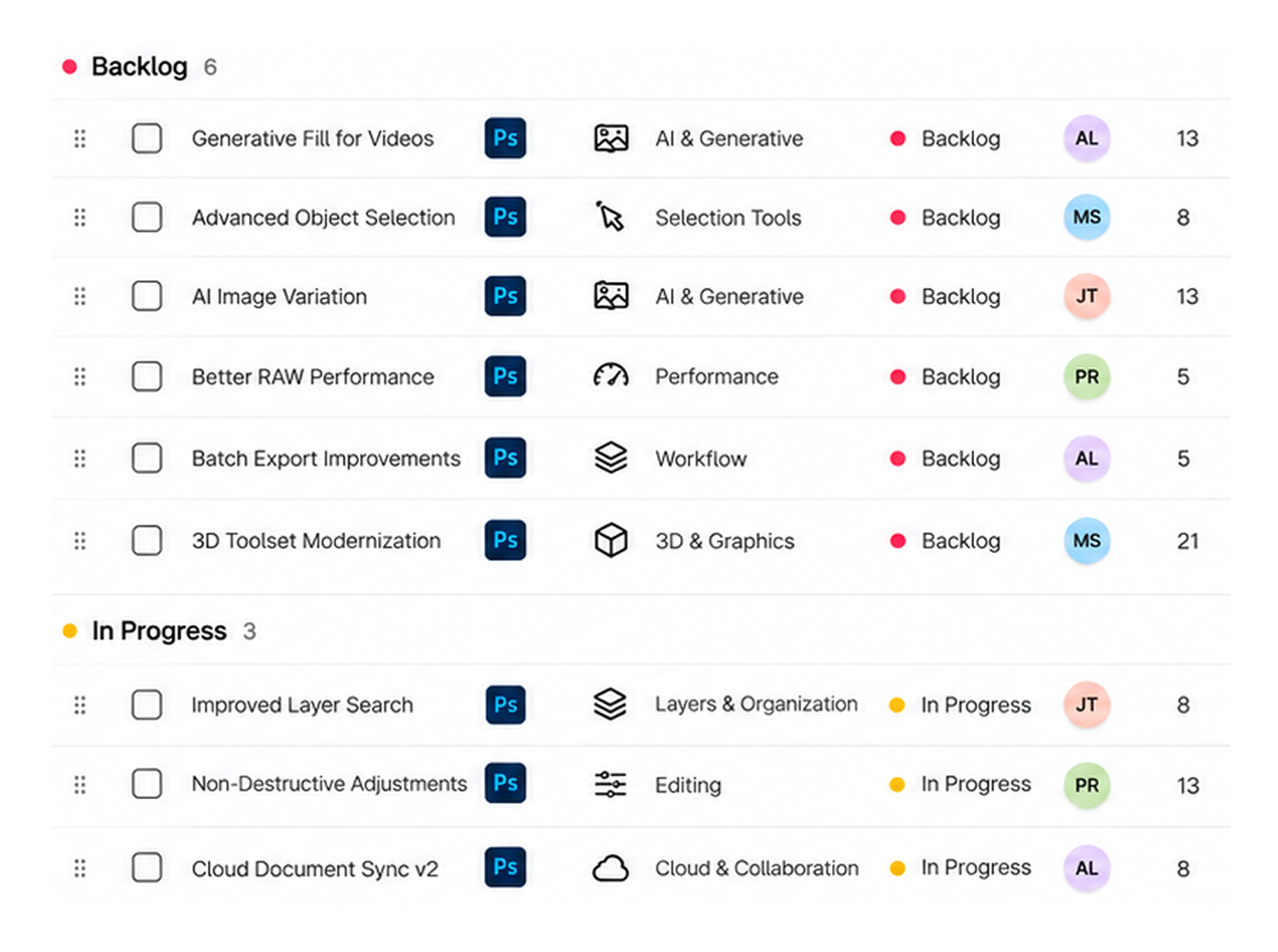Screen dimensions: 1278x952
Task: Click the image icon beside AI & Generative in Generative Fill row
Action: (611, 138)
